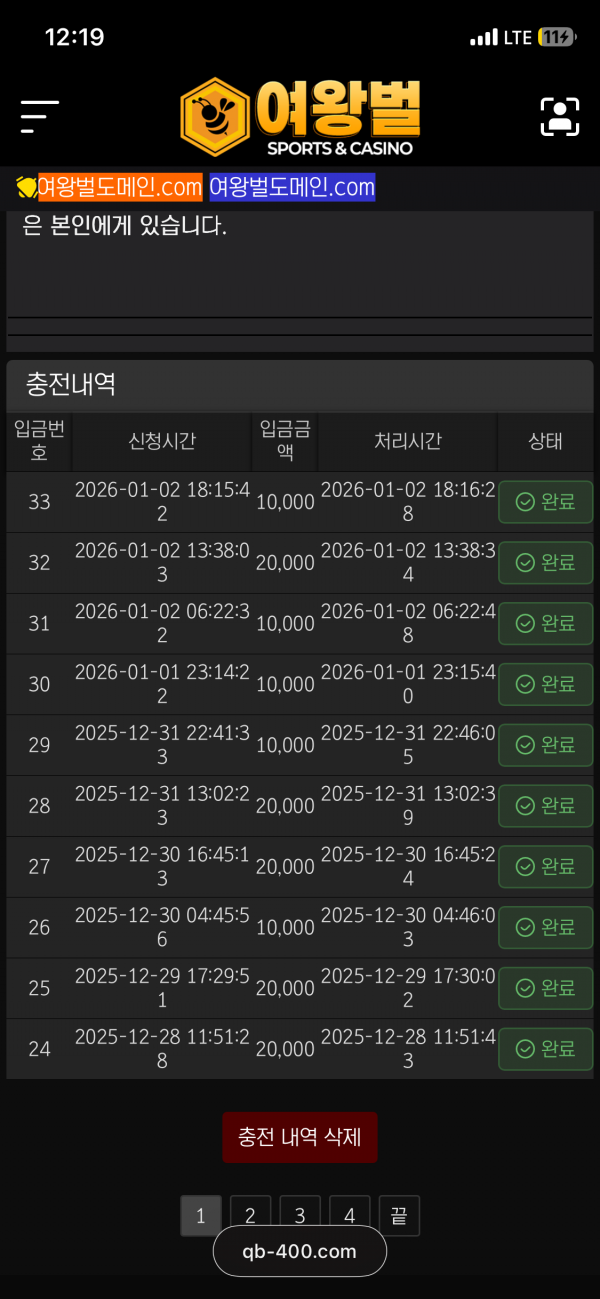The image size is (600, 1299).
Task: Click the 완료 status for deposit 30
Action: coord(545,684)
